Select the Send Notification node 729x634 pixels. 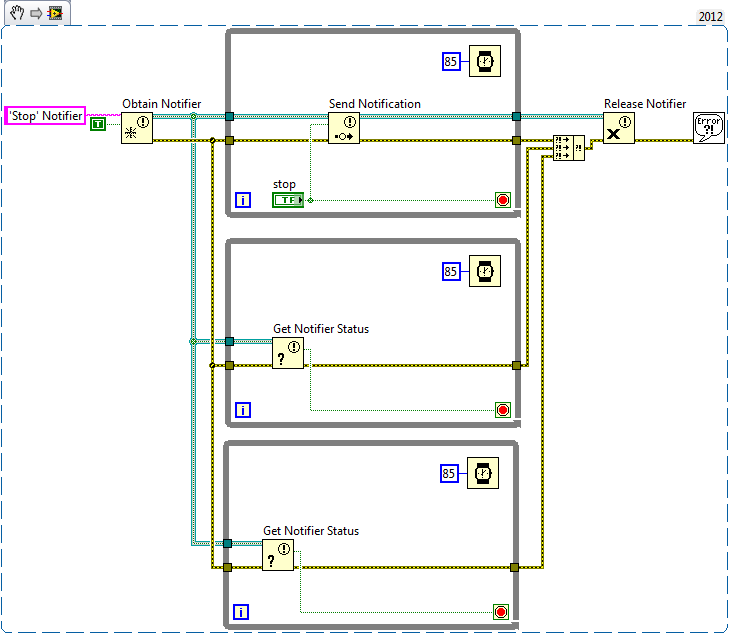pyautogui.click(x=344, y=128)
